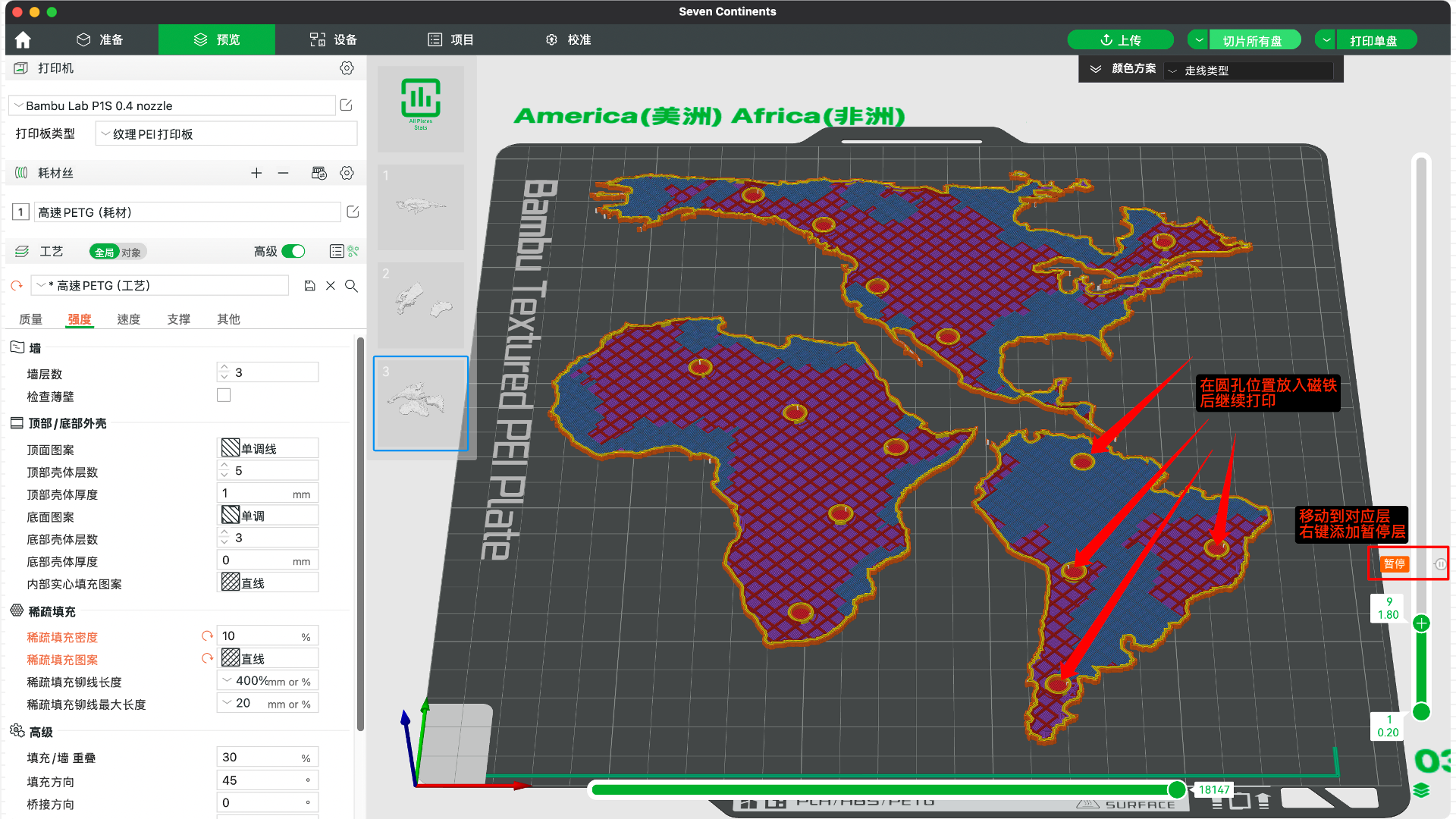Switch process scope to 对象
The width and height of the screenshot is (1456, 819).
(x=132, y=252)
